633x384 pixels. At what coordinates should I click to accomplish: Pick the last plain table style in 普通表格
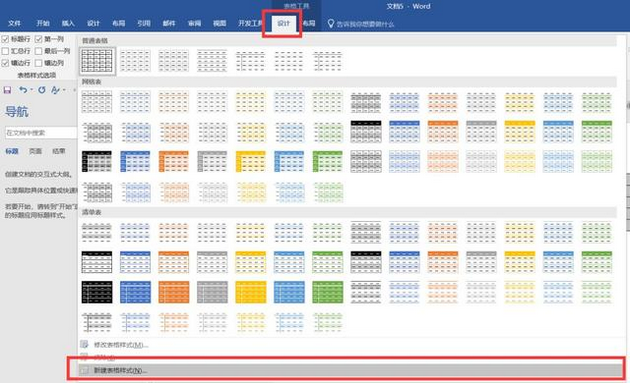327,61
